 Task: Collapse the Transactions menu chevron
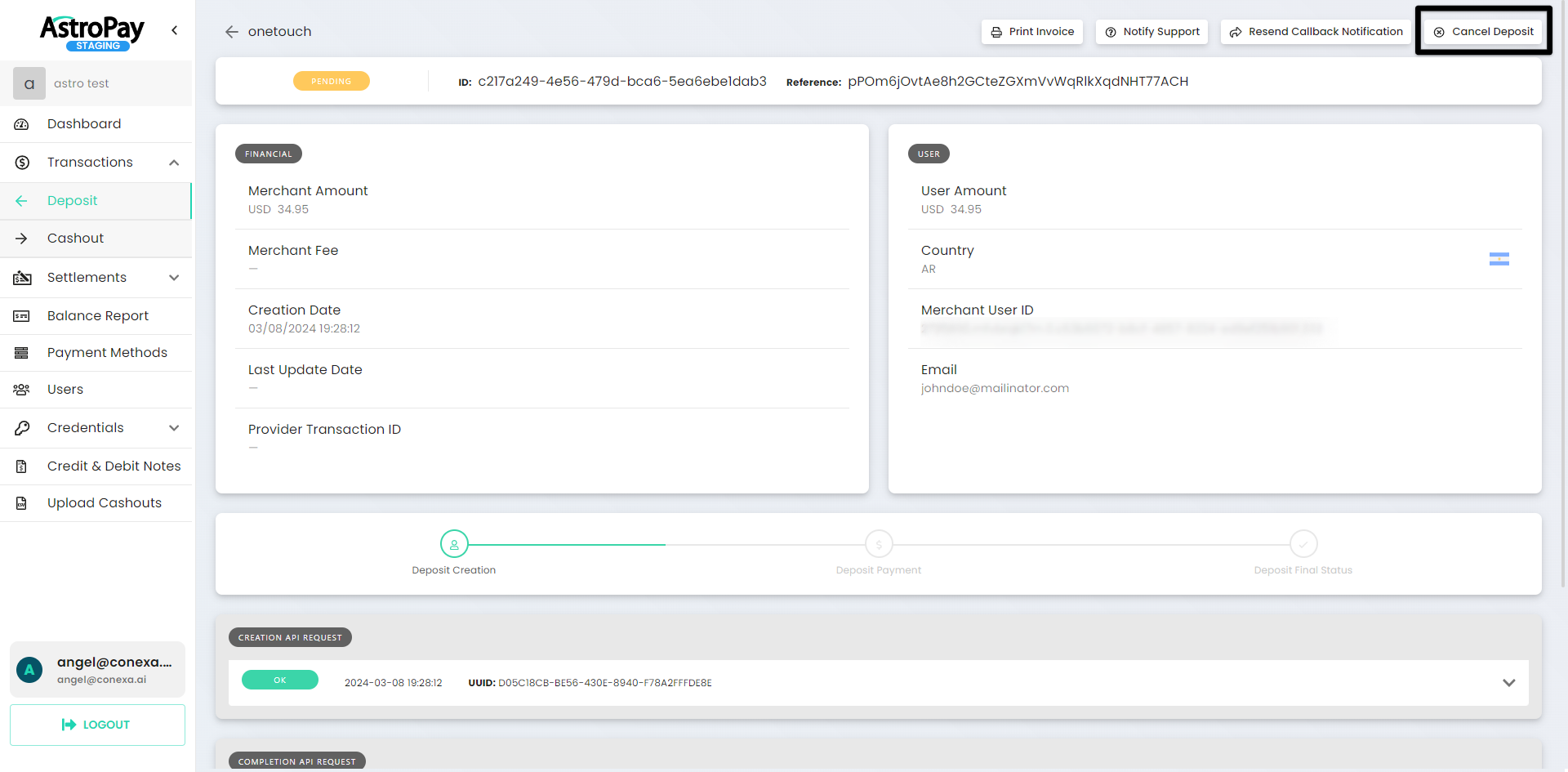(174, 163)
